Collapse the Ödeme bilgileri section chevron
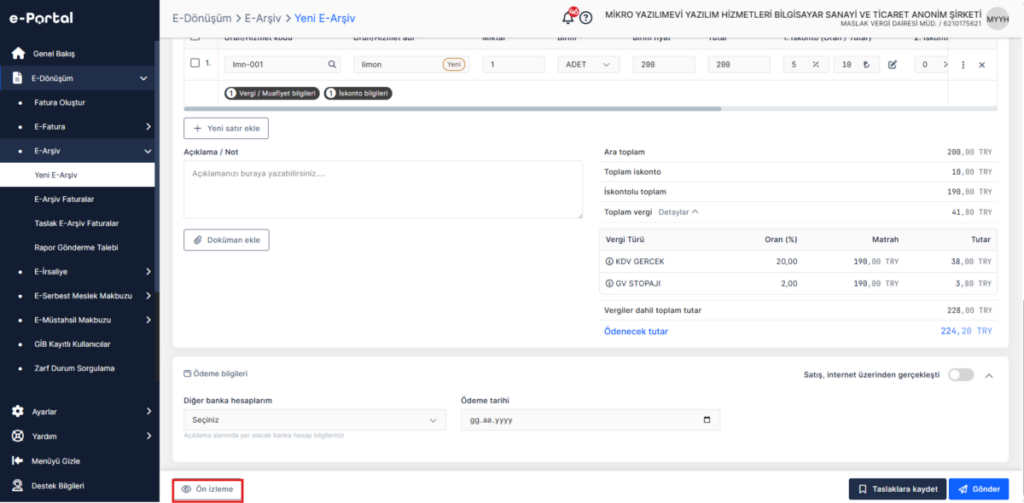 [989, 376]
